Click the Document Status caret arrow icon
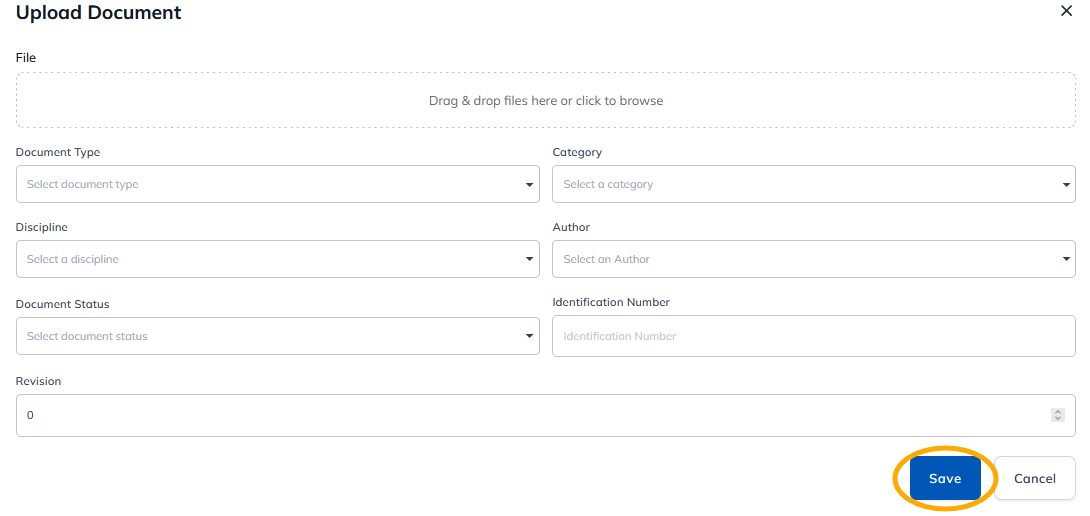This screenshot has height=516, width=1090. click(x=529, y=337)
